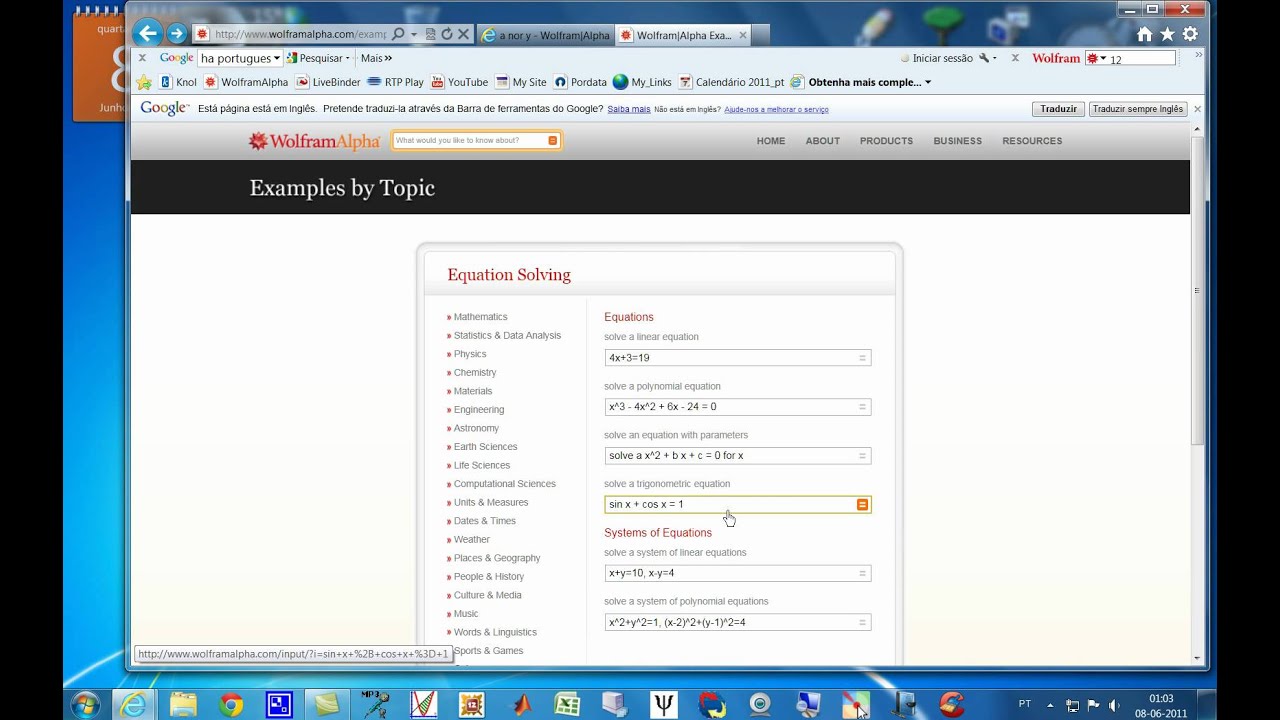Screen dimensions: 1280x720
Task: Open Windows Explorer folder in taskbar
Action: click(x=183, y=705)
